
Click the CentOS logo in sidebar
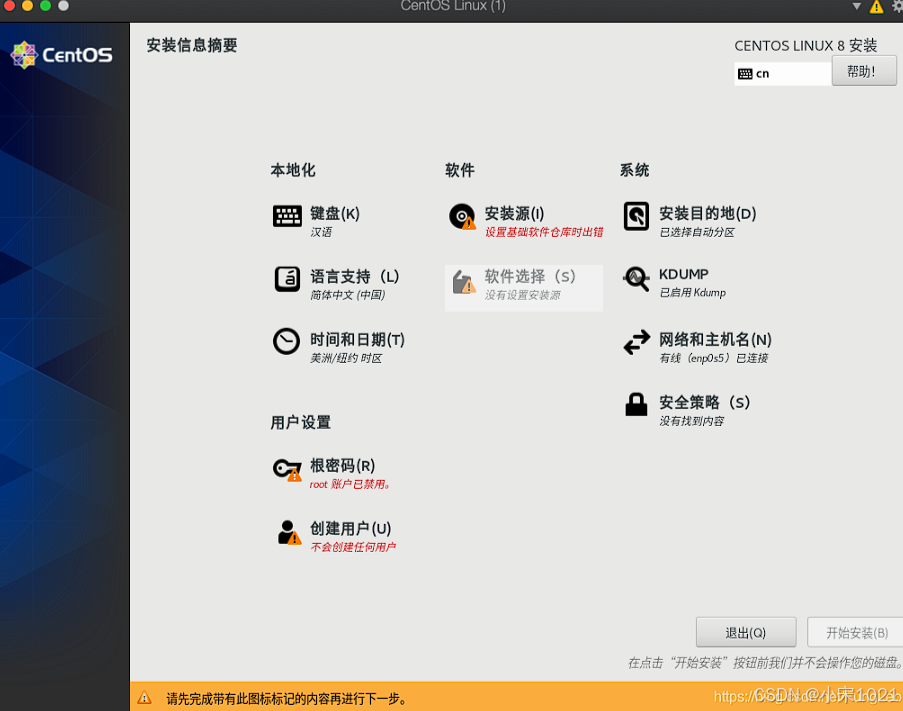(62, 55)
